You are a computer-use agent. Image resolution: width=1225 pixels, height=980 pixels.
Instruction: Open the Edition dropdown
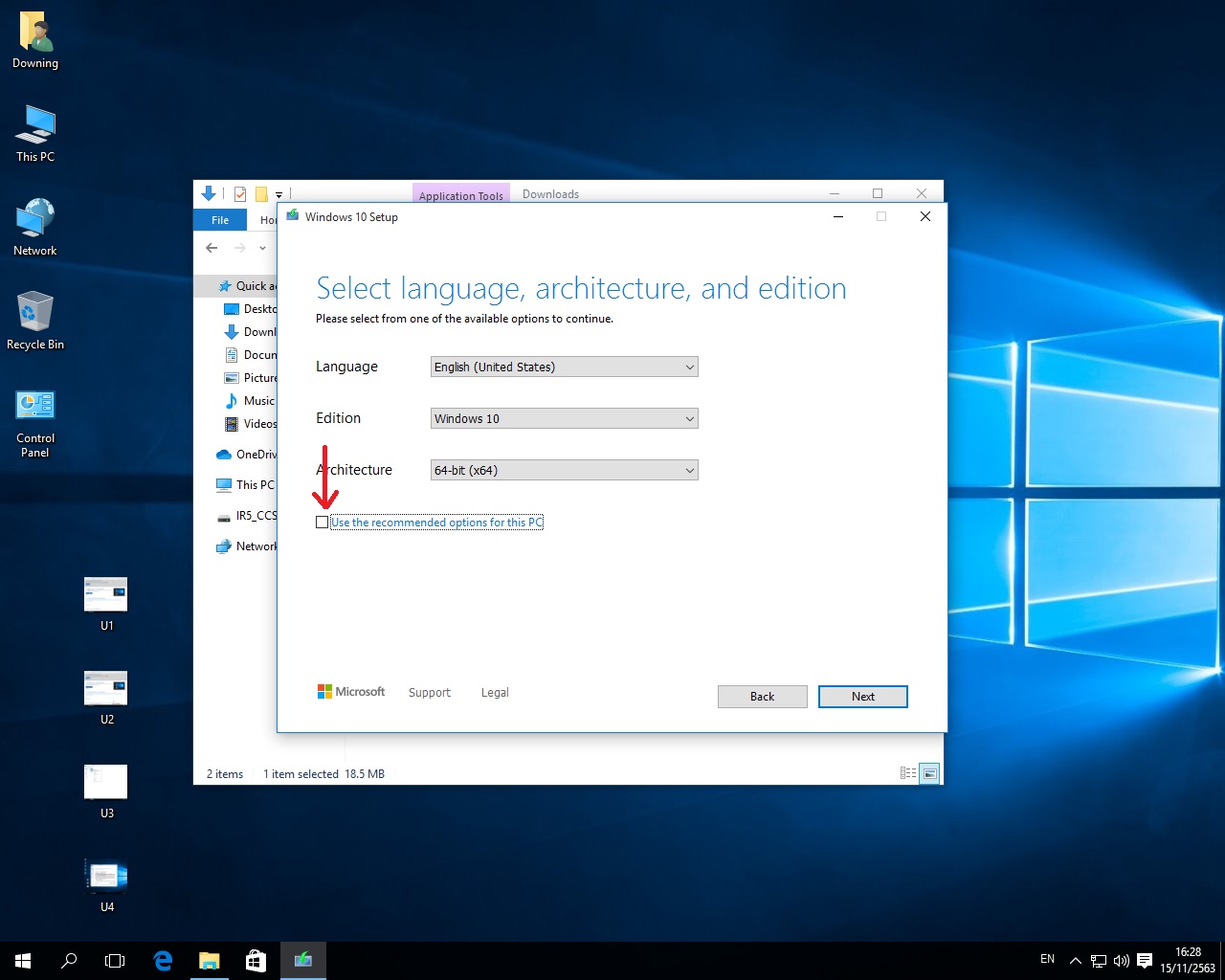point(565,418)
